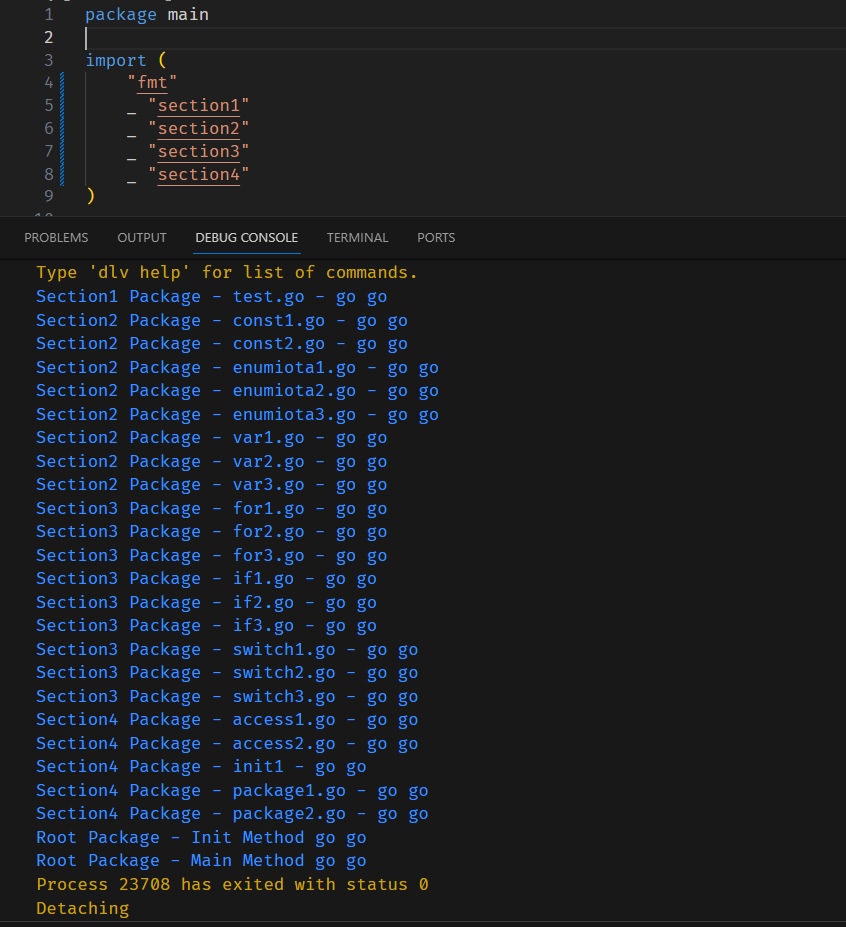This screenshot has width=846, height=927.
Task: Select the 'access2.go' output line
Action: click(x=227, y=743)
